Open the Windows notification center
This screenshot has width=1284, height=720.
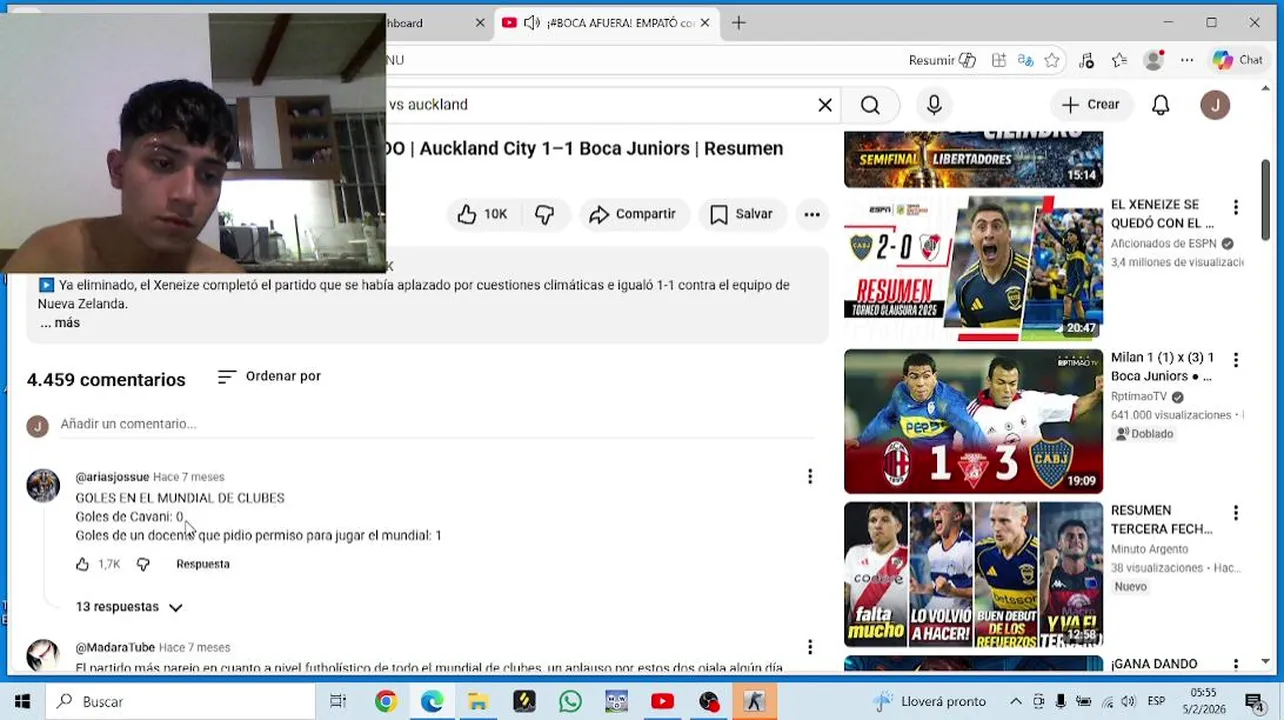click(x=1253, y=702)
